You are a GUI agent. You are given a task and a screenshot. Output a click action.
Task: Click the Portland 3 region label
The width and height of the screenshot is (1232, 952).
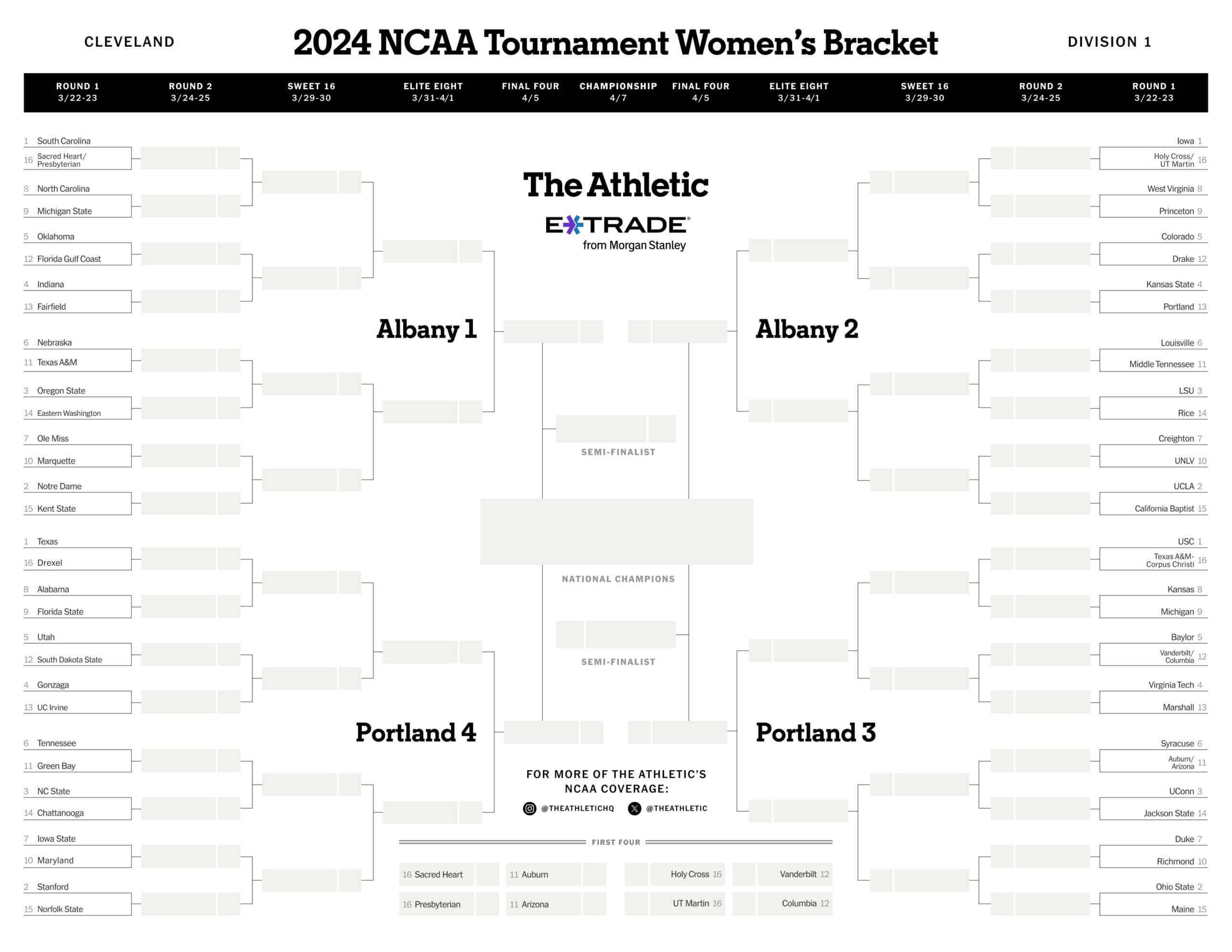coord(816,733)
